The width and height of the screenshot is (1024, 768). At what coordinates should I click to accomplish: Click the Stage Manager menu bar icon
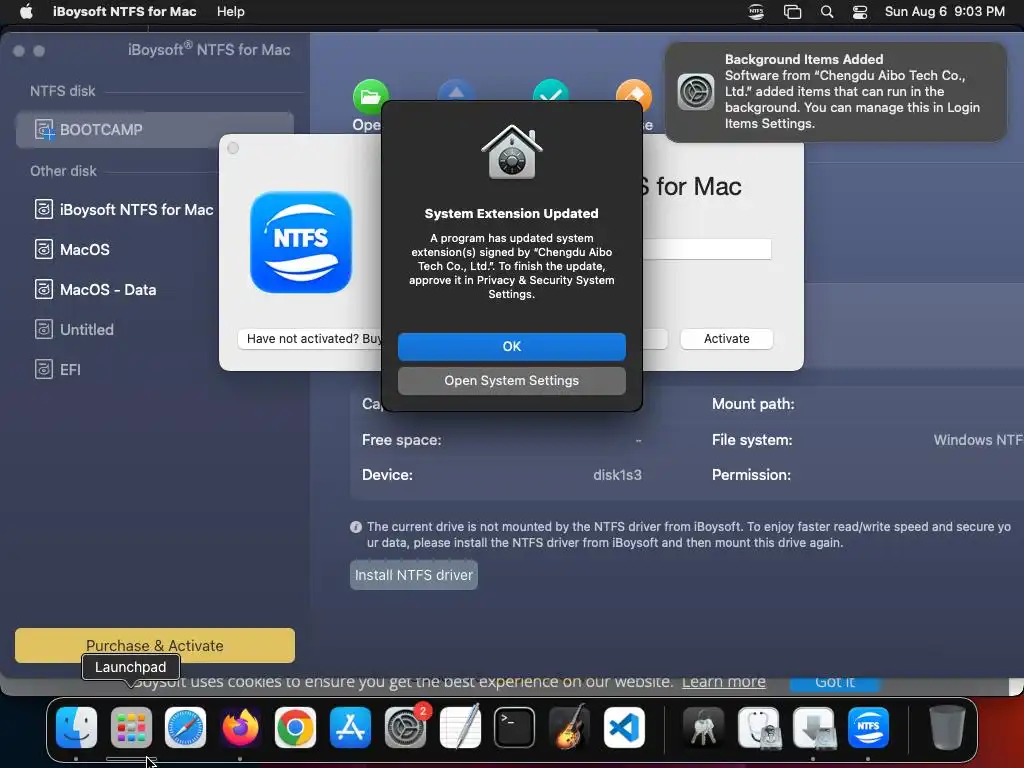(x=792, y=12)
